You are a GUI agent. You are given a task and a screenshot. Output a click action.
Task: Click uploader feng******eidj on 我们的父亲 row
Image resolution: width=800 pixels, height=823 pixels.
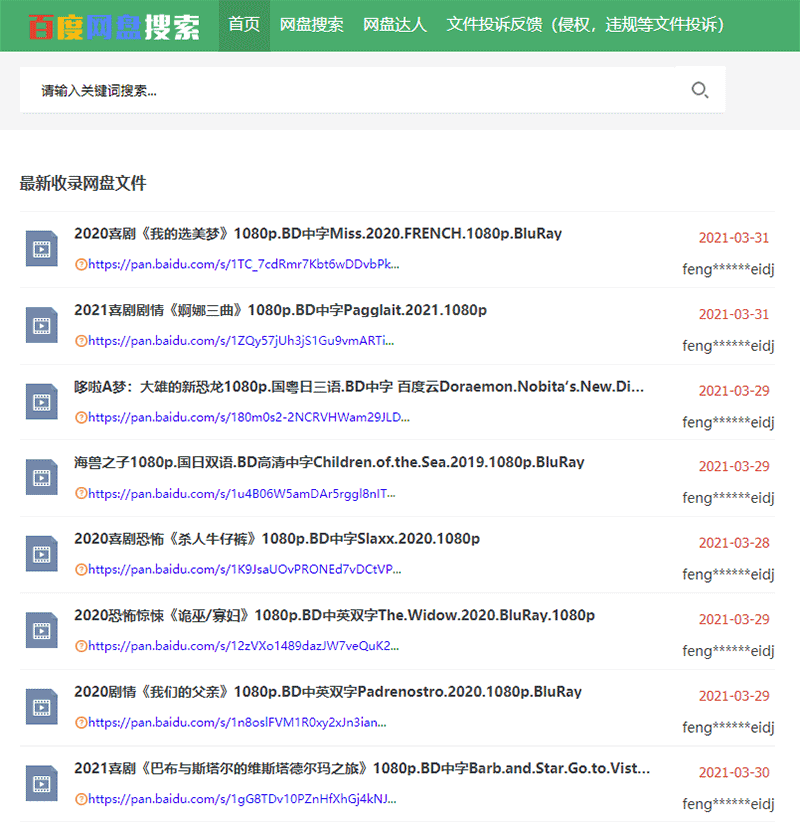[x=728, y=727]
